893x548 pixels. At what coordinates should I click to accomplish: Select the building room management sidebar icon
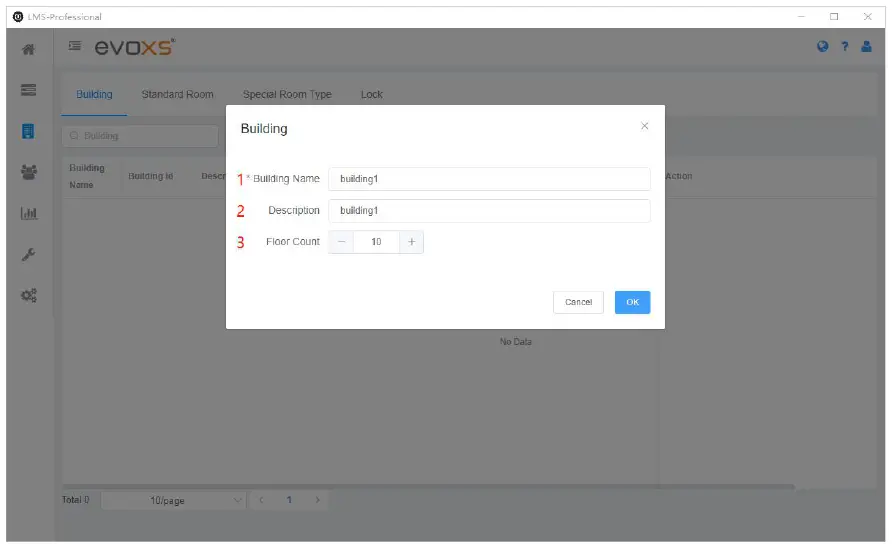tap(28, 132)
